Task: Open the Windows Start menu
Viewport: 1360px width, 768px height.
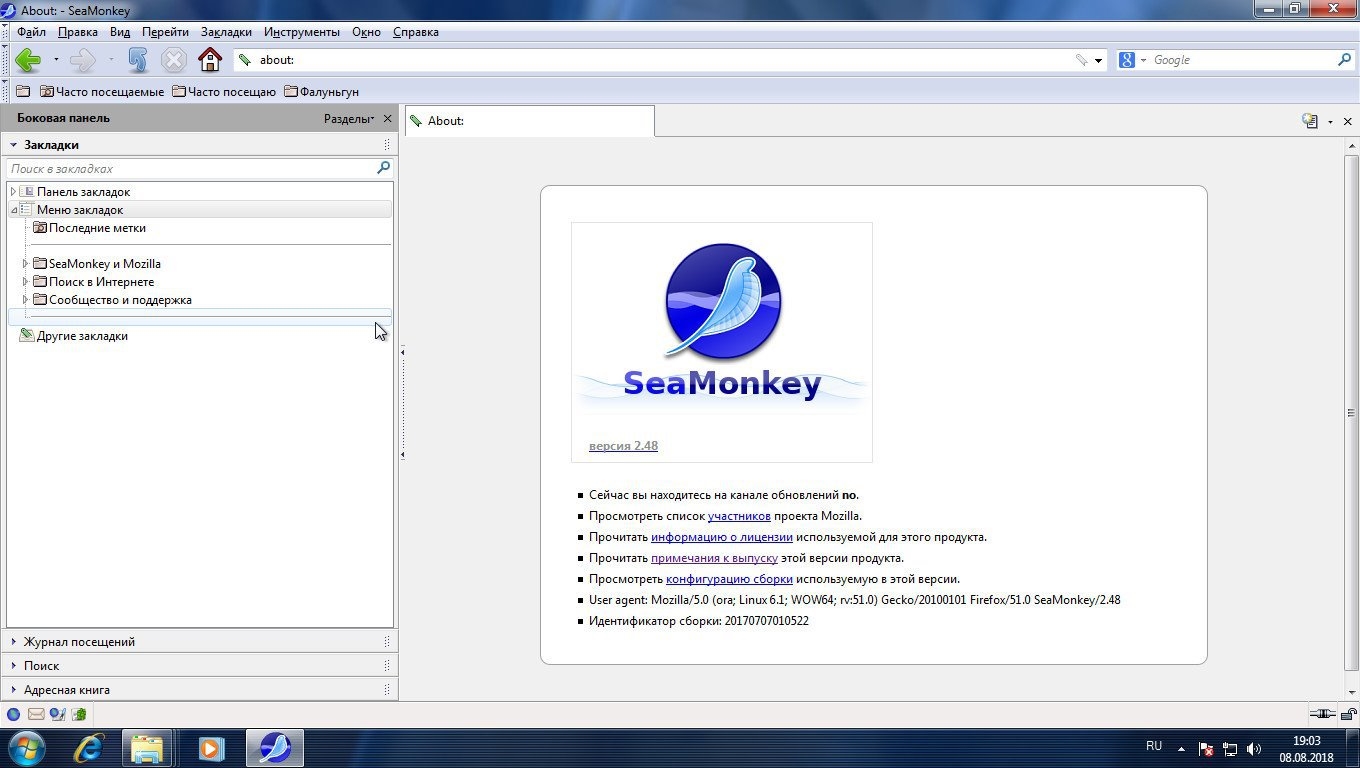Action: tap(26, 748)
